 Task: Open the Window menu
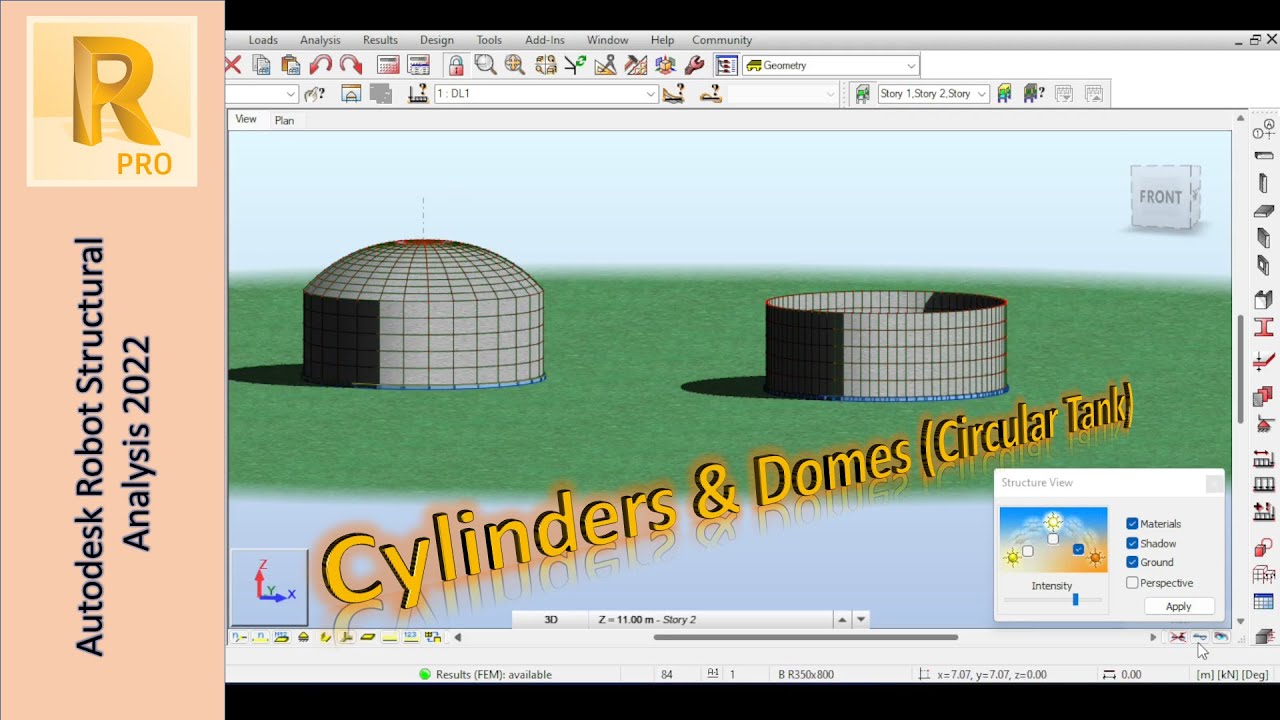(607, 40)
